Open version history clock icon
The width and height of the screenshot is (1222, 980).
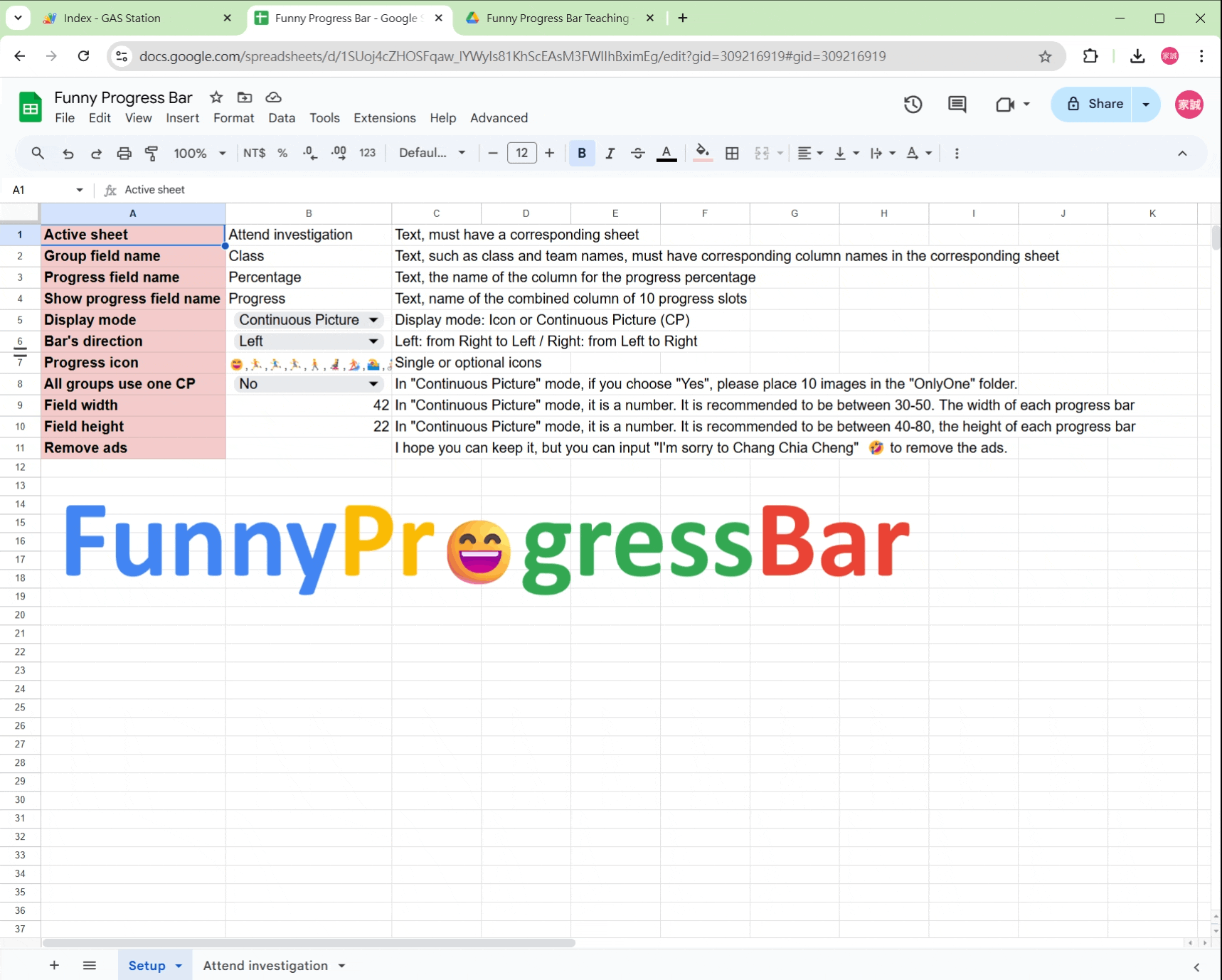913,105
